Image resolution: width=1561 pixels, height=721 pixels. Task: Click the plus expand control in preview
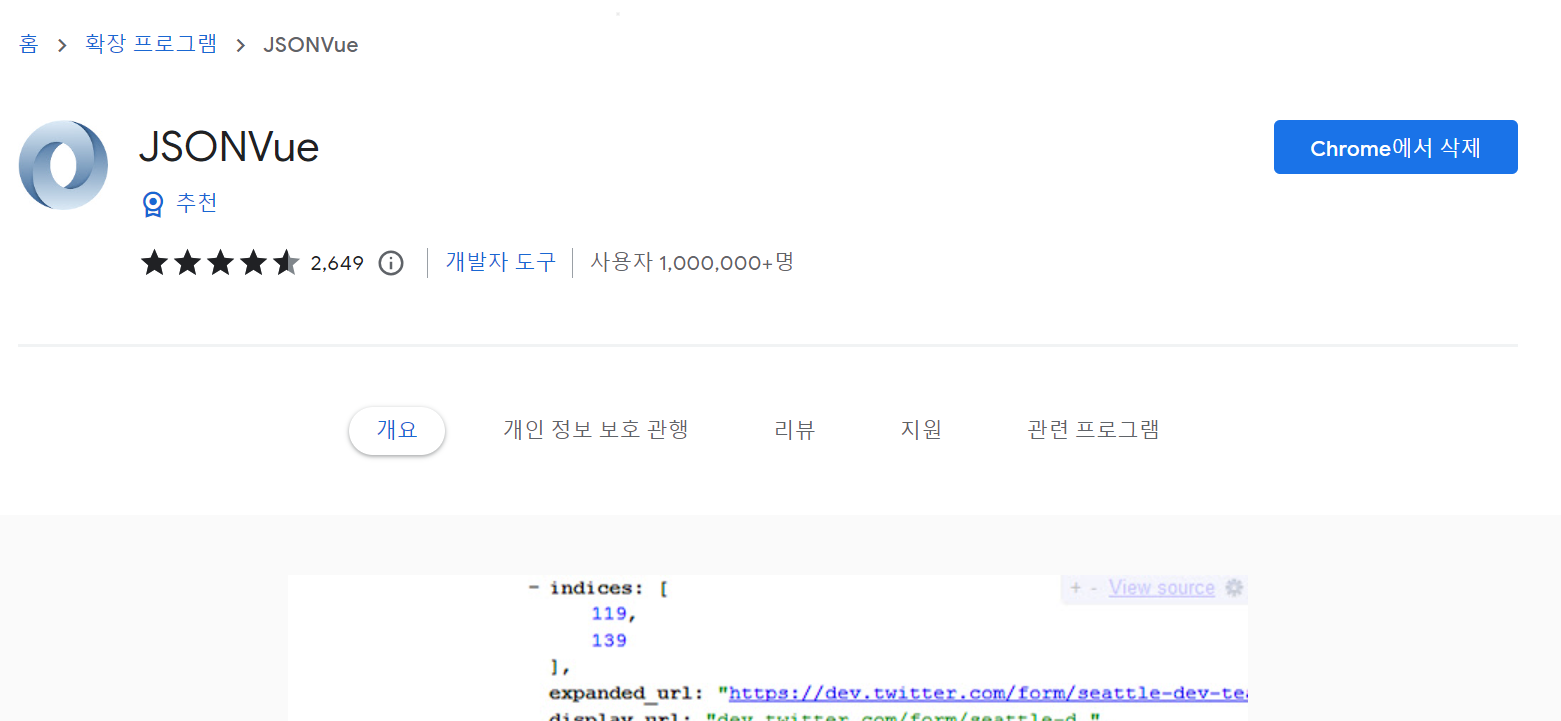1075,588
